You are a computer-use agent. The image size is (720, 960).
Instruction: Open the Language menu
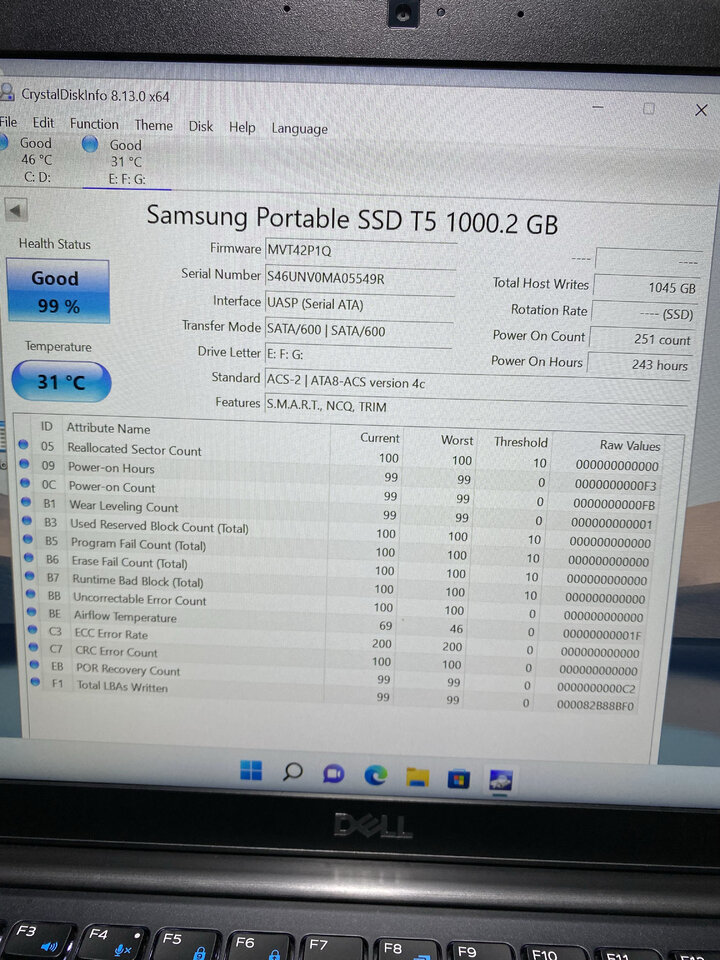pyautogui.click(x=299, y=129)
